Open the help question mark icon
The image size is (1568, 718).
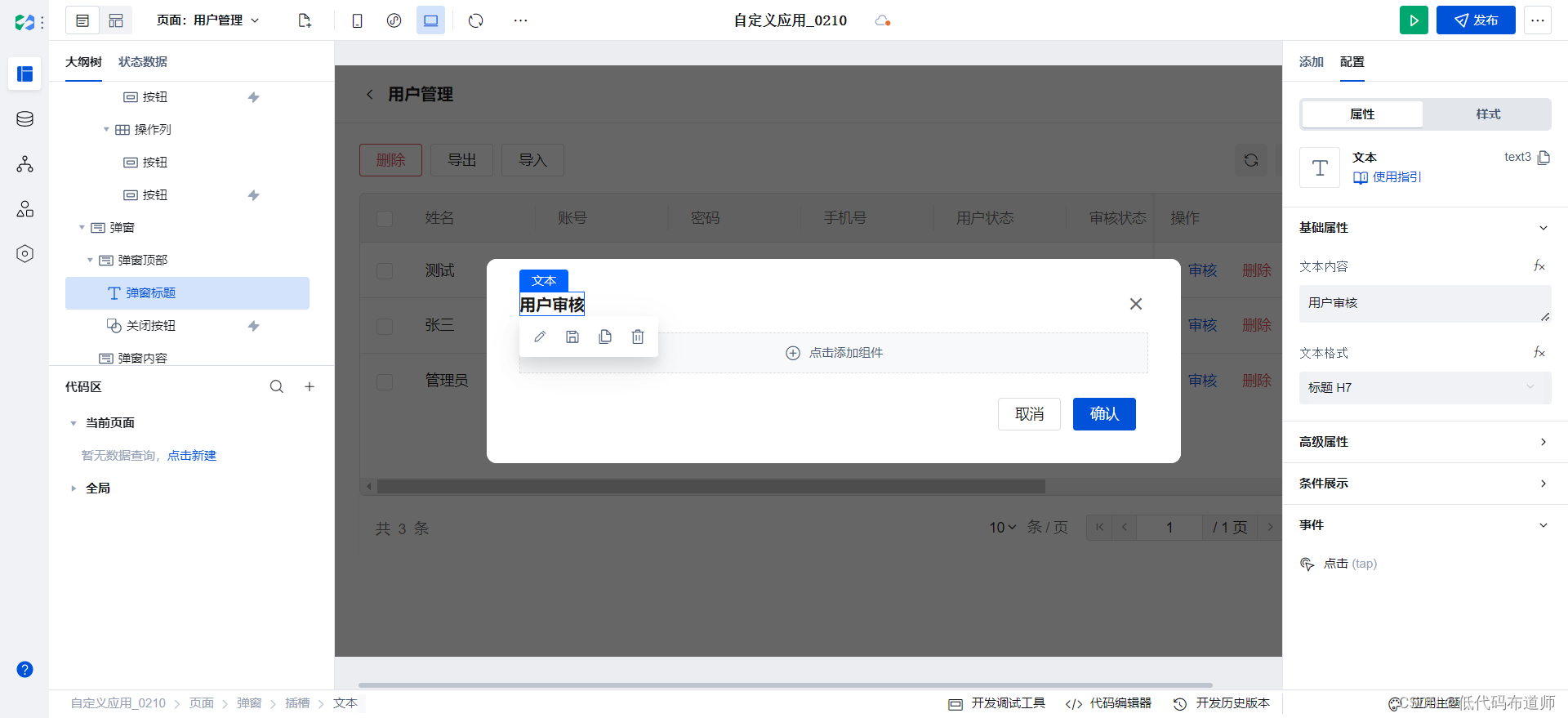pos(25,670)
